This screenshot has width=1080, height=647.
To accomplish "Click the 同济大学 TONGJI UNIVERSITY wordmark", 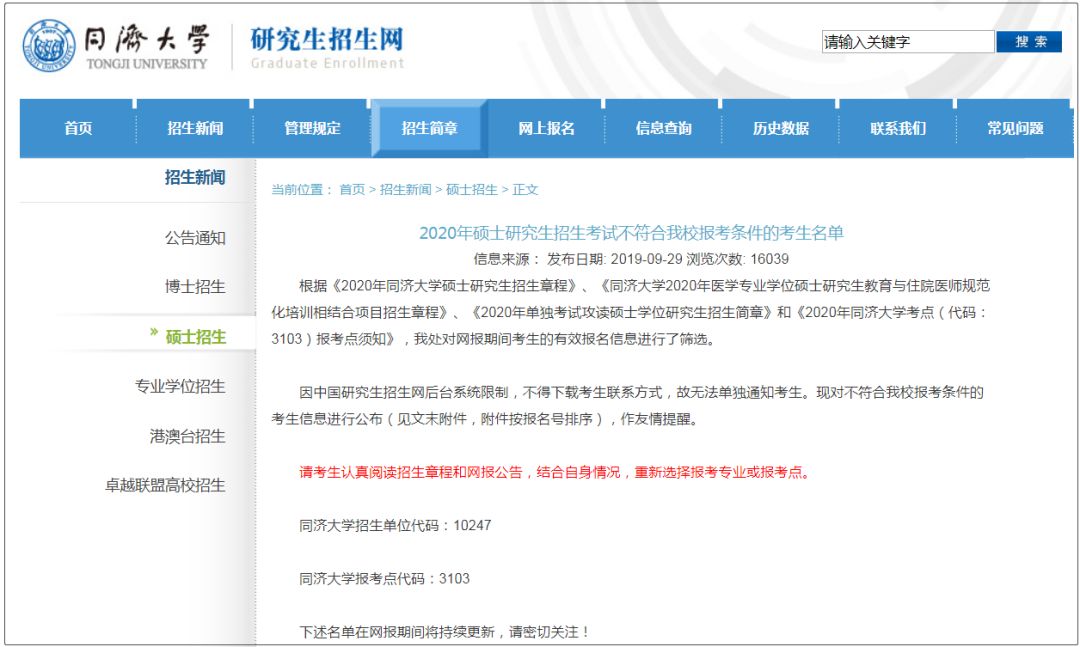I will coord(147,47).
